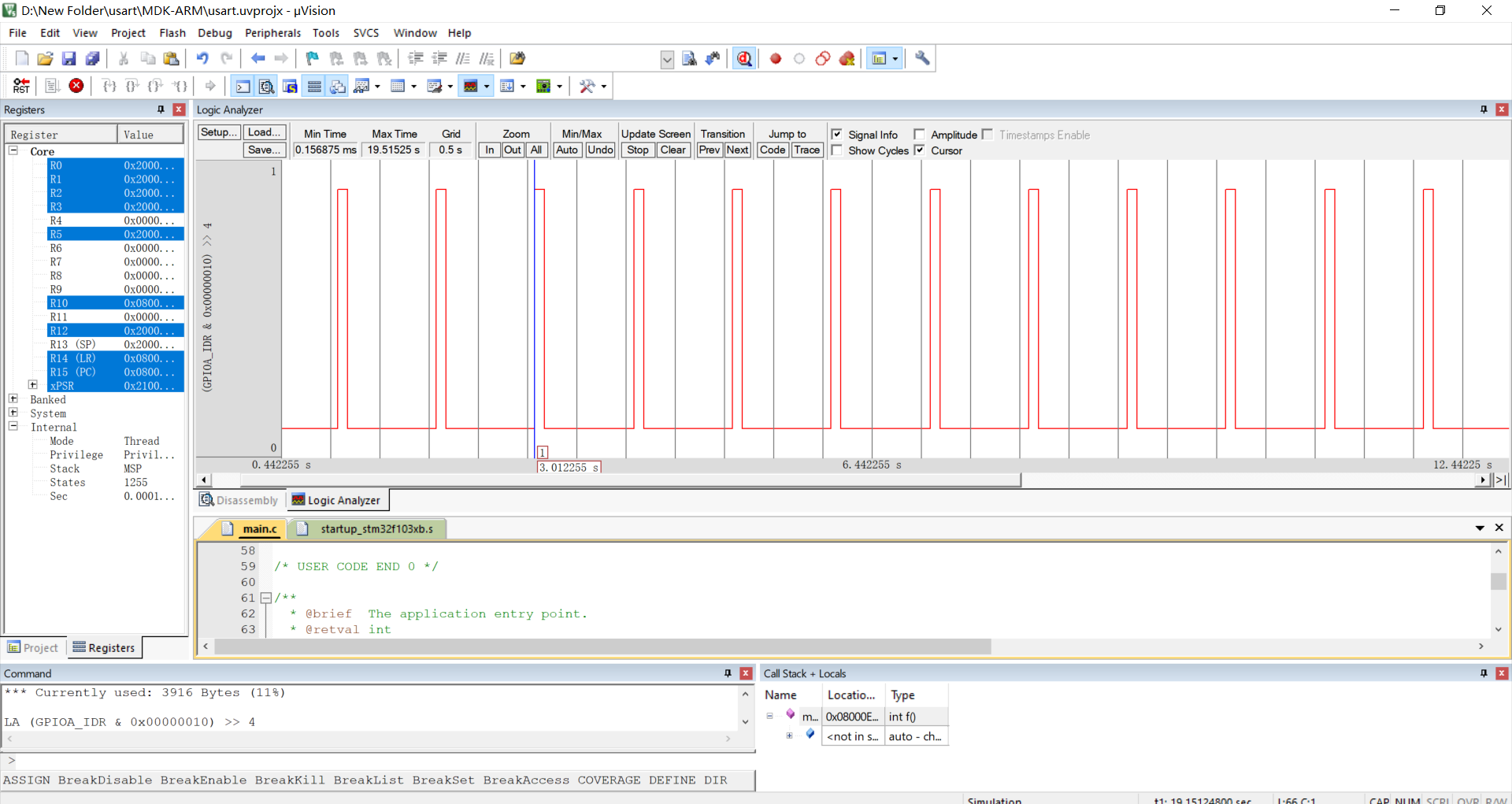Open configuration with the wrench icon

[922, 58]
